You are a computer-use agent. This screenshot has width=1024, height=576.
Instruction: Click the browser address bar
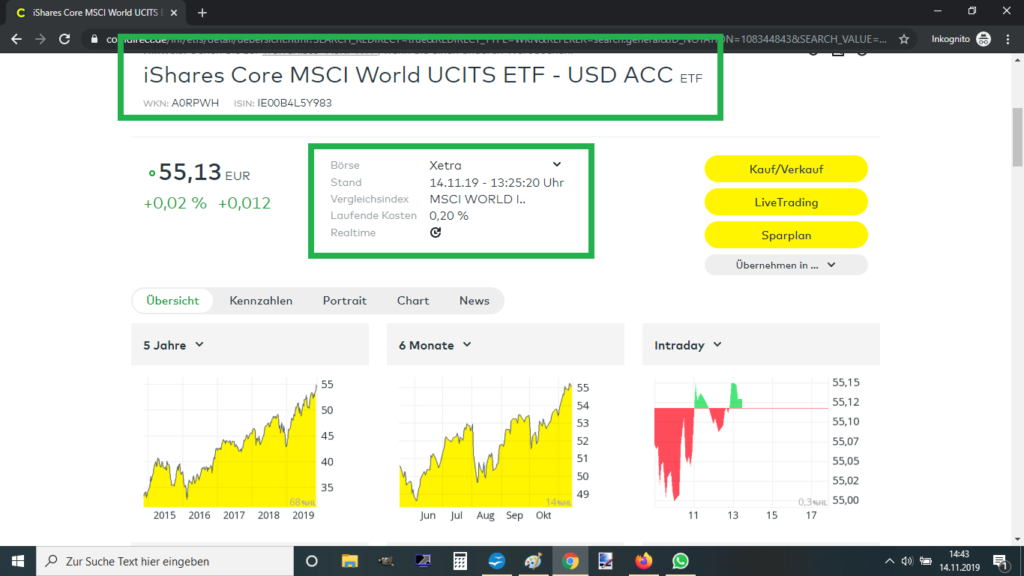click(x=496, y=39)
